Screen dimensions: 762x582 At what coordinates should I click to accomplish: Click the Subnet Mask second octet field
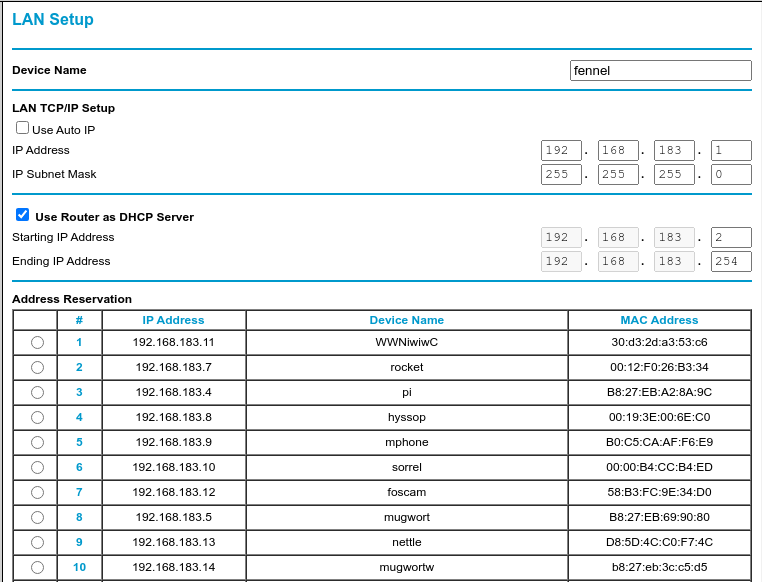pos(618,174)
